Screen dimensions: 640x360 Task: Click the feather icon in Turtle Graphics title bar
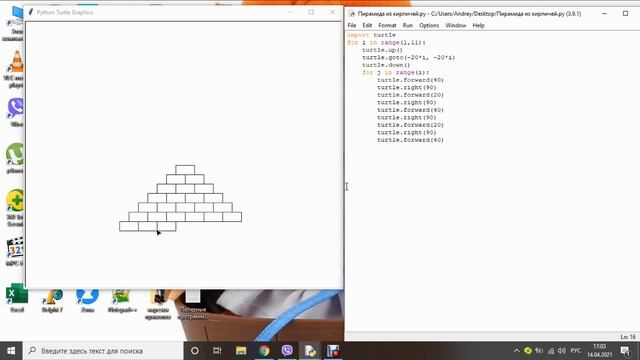coord(31,12)
